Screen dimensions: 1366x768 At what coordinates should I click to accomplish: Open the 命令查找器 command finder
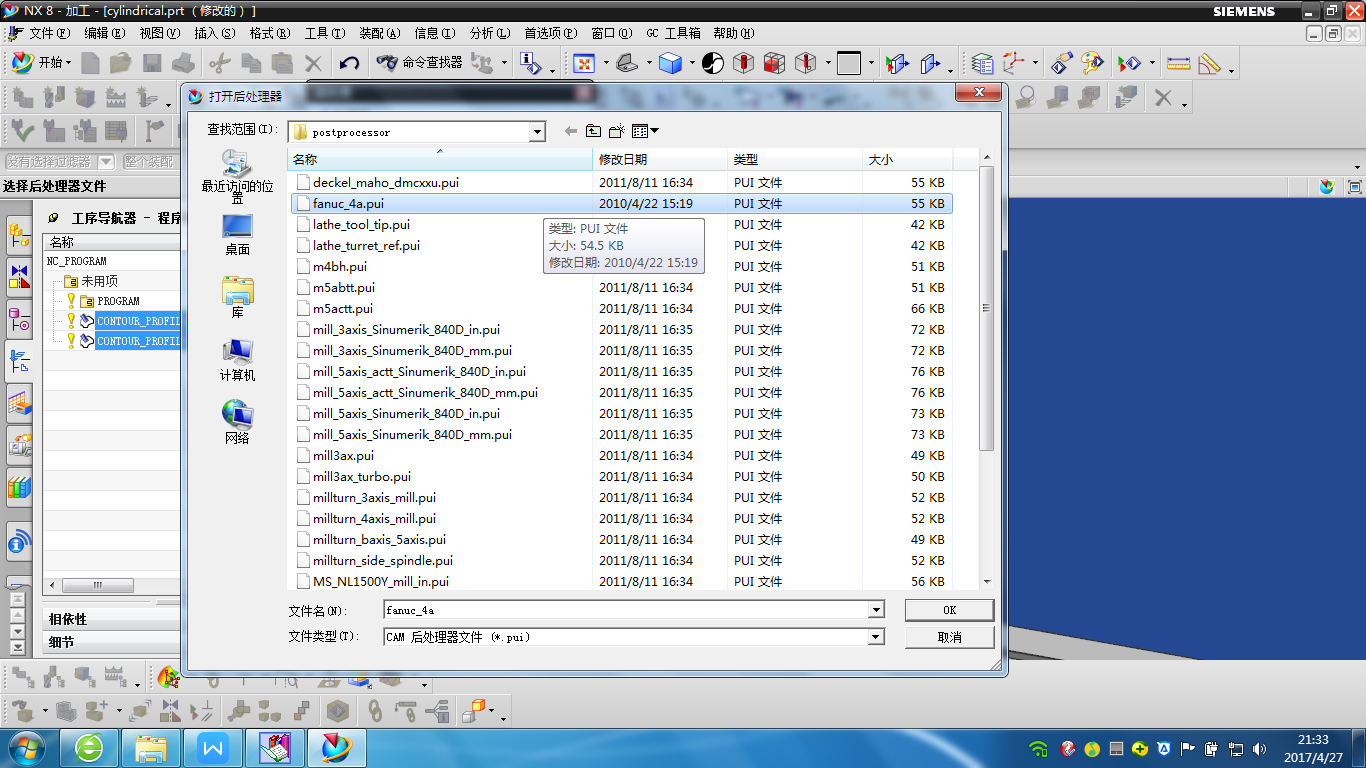(x=420, y=62)
